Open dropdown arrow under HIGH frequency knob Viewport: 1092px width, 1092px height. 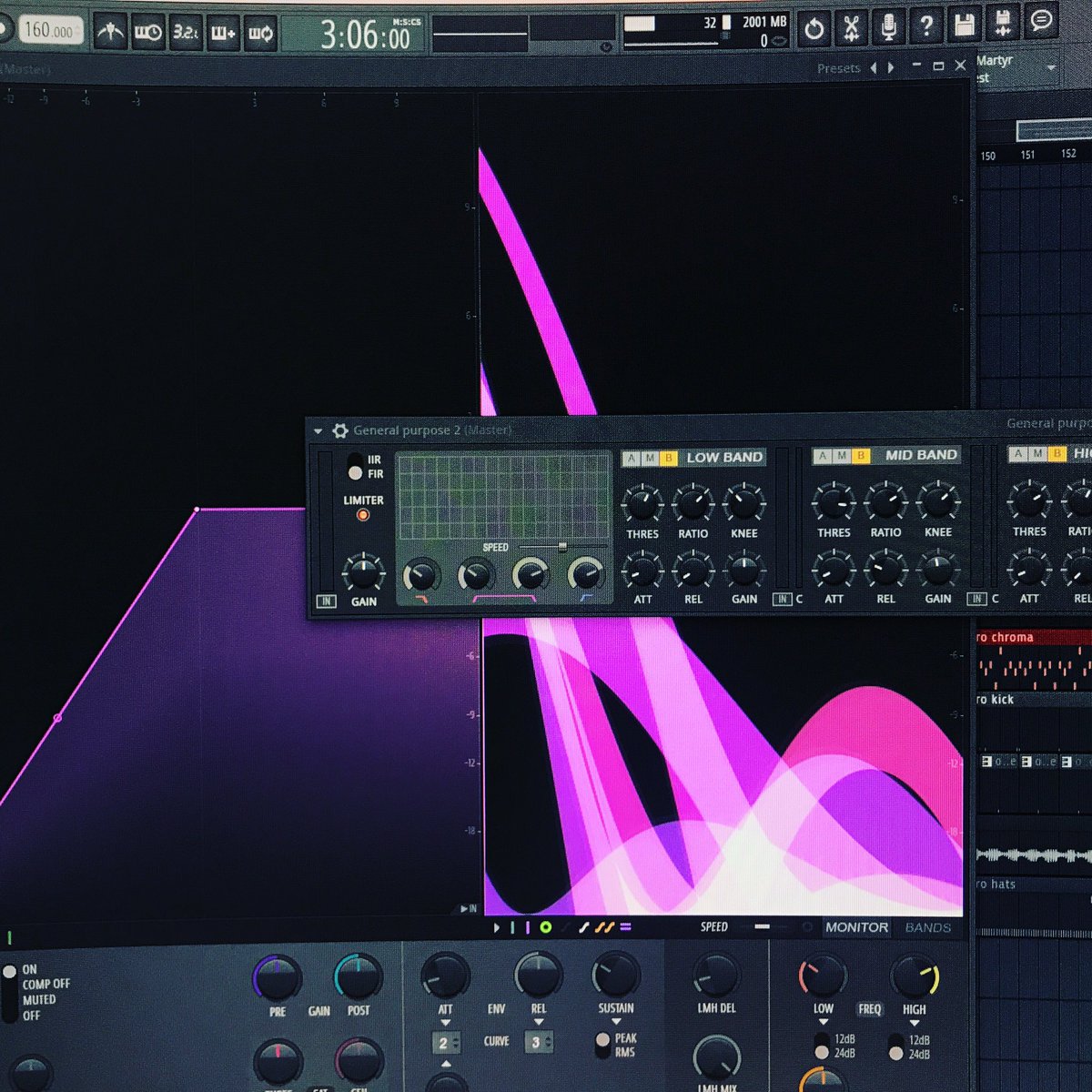point(915,1023)
